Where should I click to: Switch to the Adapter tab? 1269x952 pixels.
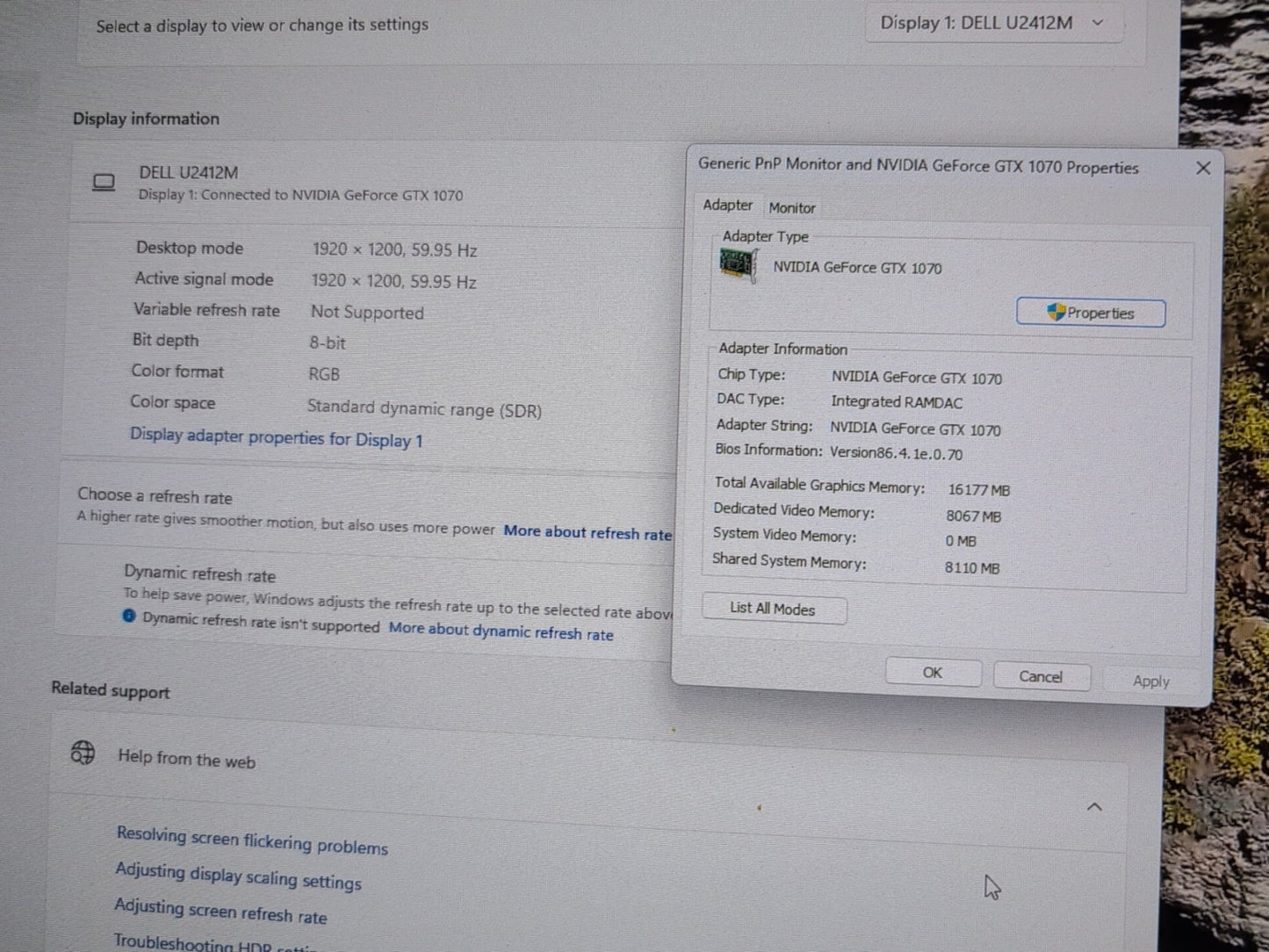click(x=727, y=206)
